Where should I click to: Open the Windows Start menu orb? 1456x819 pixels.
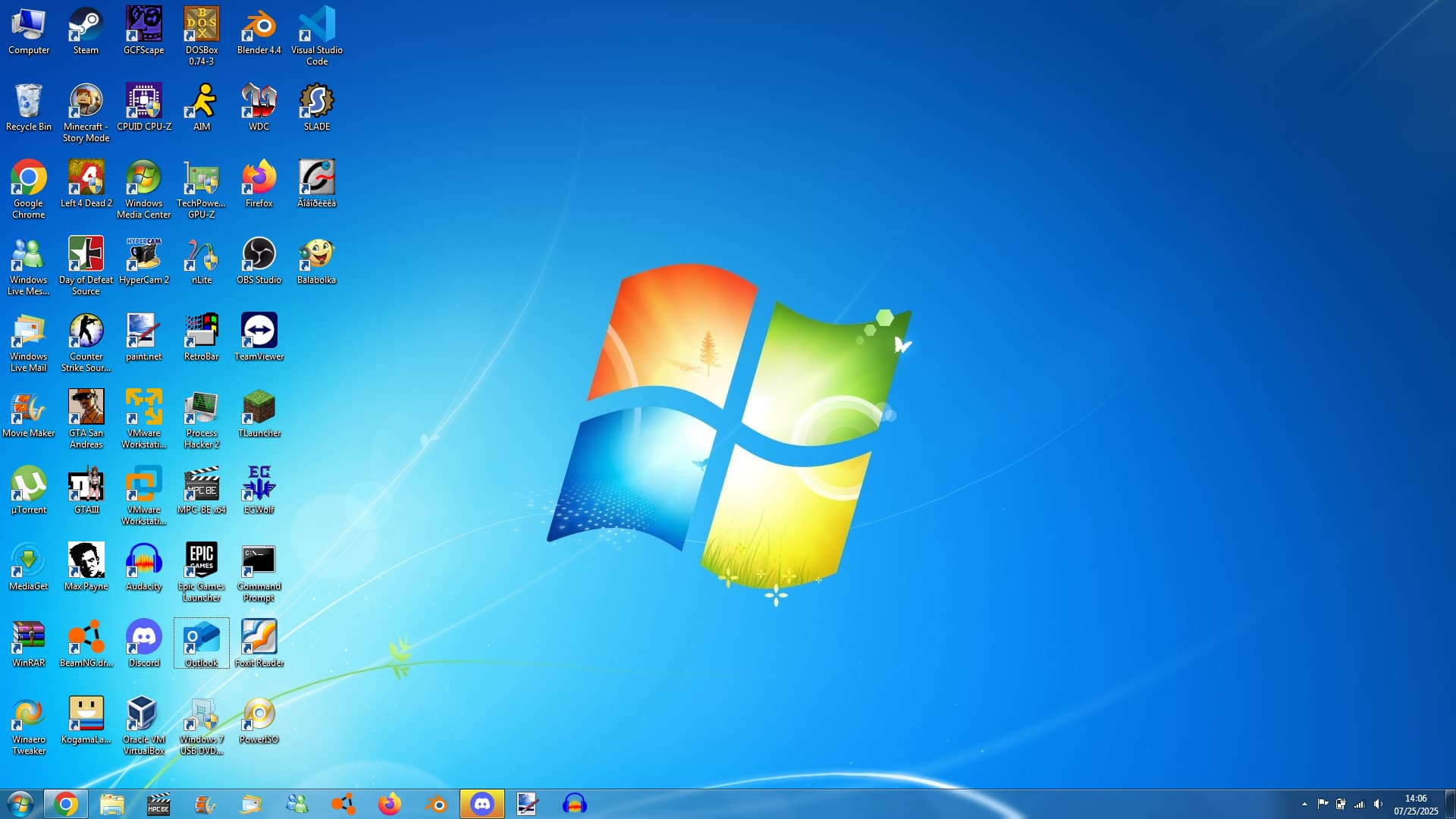tap(20, 804)
